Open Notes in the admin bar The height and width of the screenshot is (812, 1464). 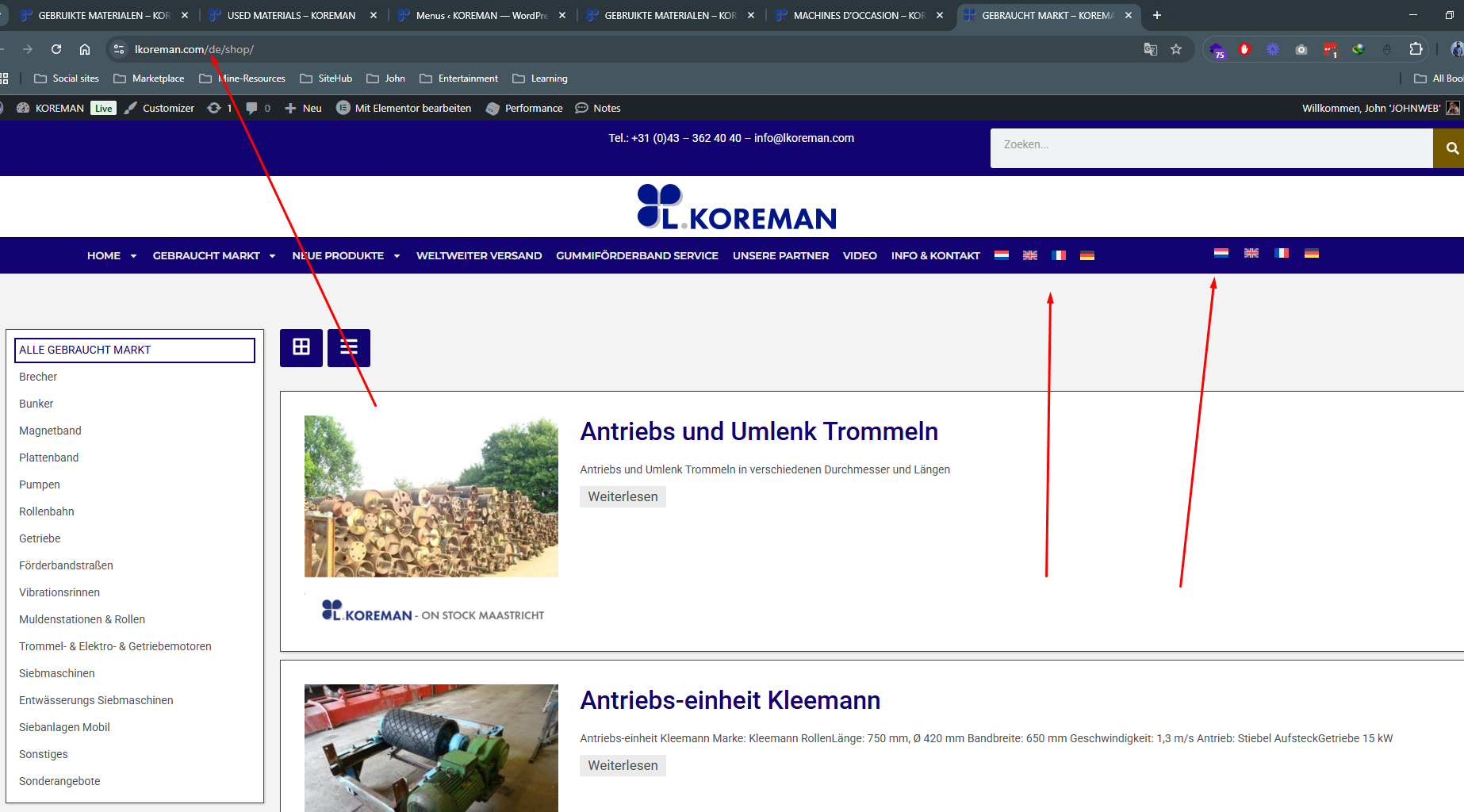(598, 108)
